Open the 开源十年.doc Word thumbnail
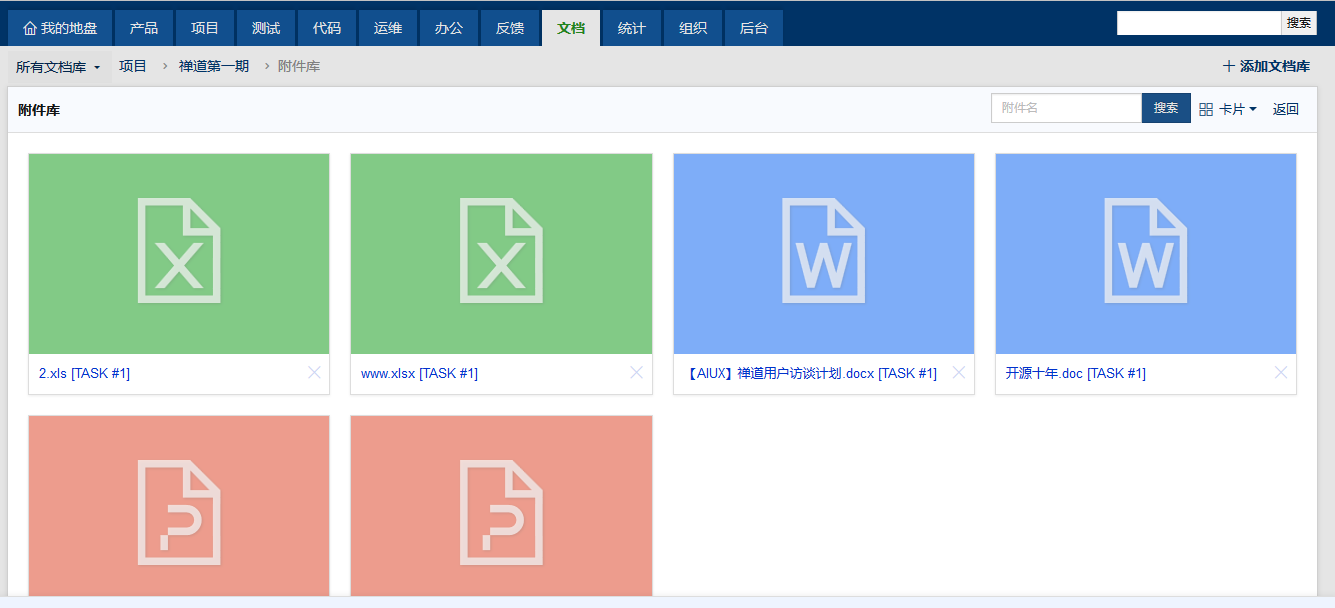1335x608 pixels. [1146, 254]
